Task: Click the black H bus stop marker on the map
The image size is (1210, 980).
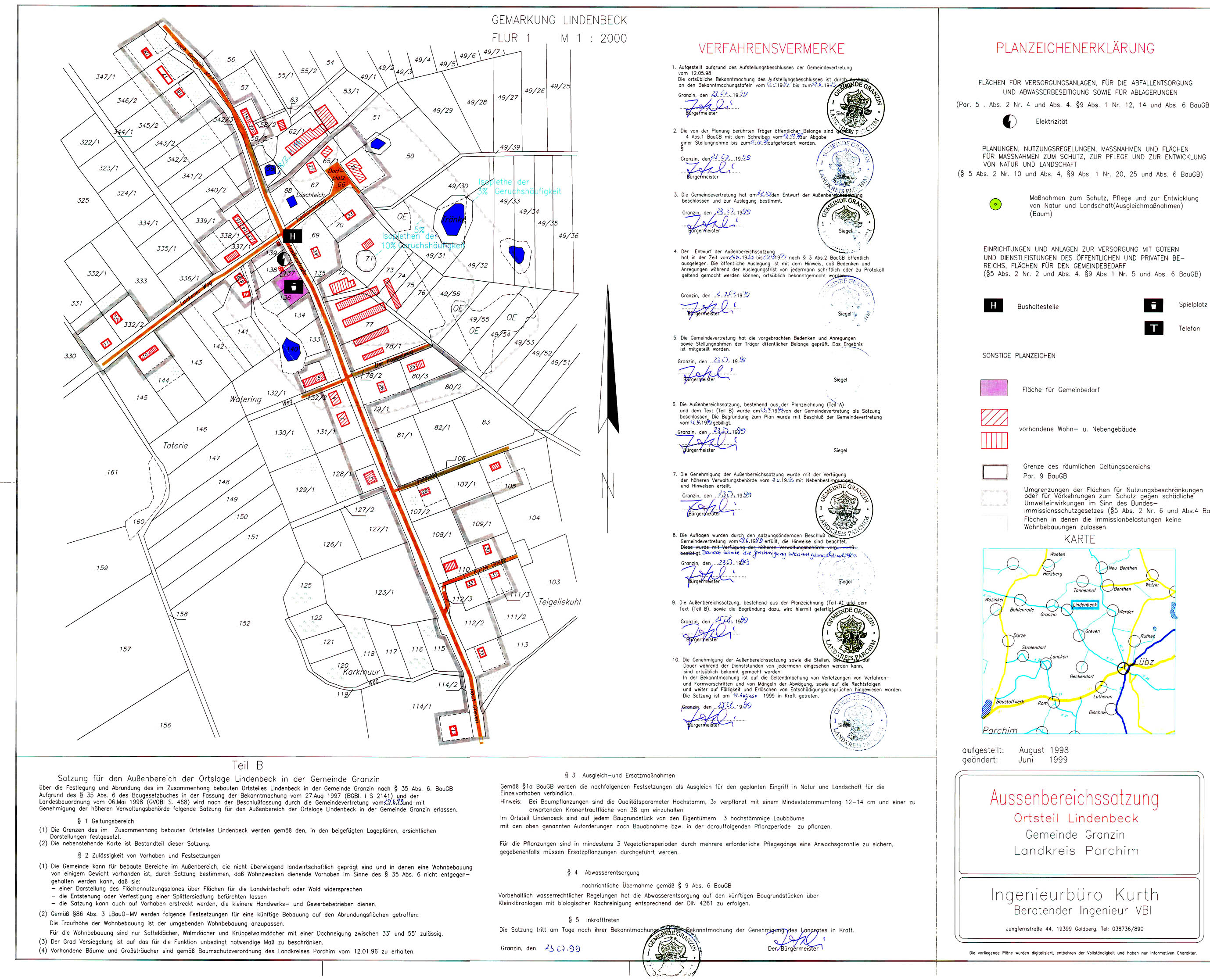Action: (292, 236)
